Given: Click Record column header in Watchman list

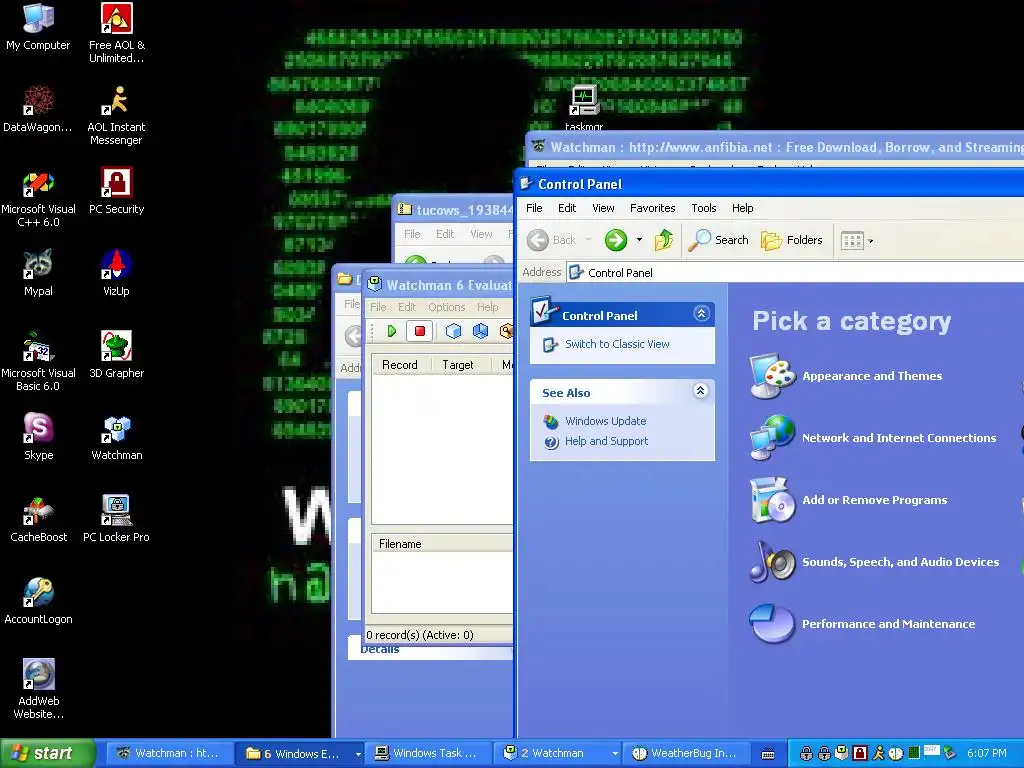Looking at the screenshot, I should 400,365.
